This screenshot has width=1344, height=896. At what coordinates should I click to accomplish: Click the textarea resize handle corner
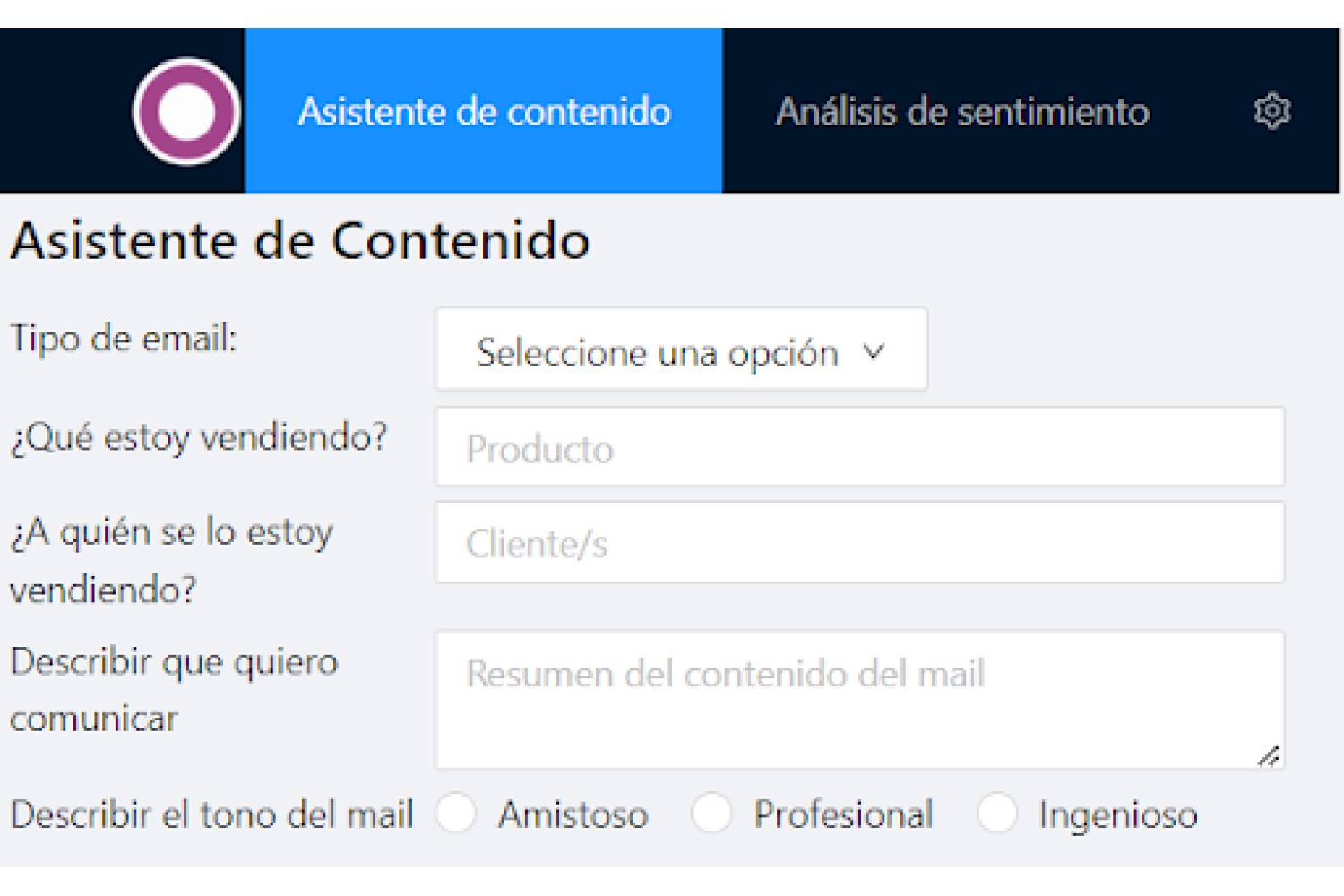[x=1269, y=756]
